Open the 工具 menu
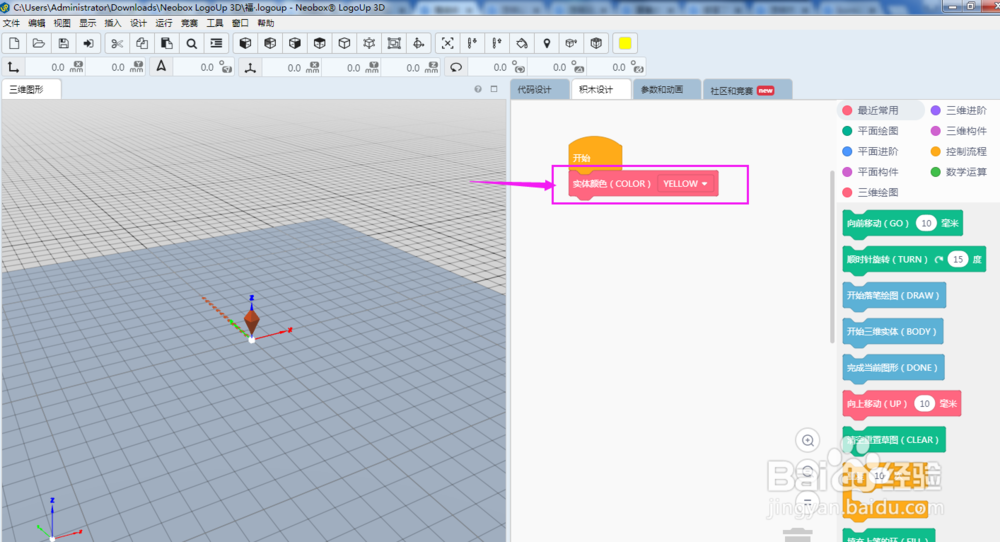Screen dimensions: 1000x542 [x=215, y=23]
